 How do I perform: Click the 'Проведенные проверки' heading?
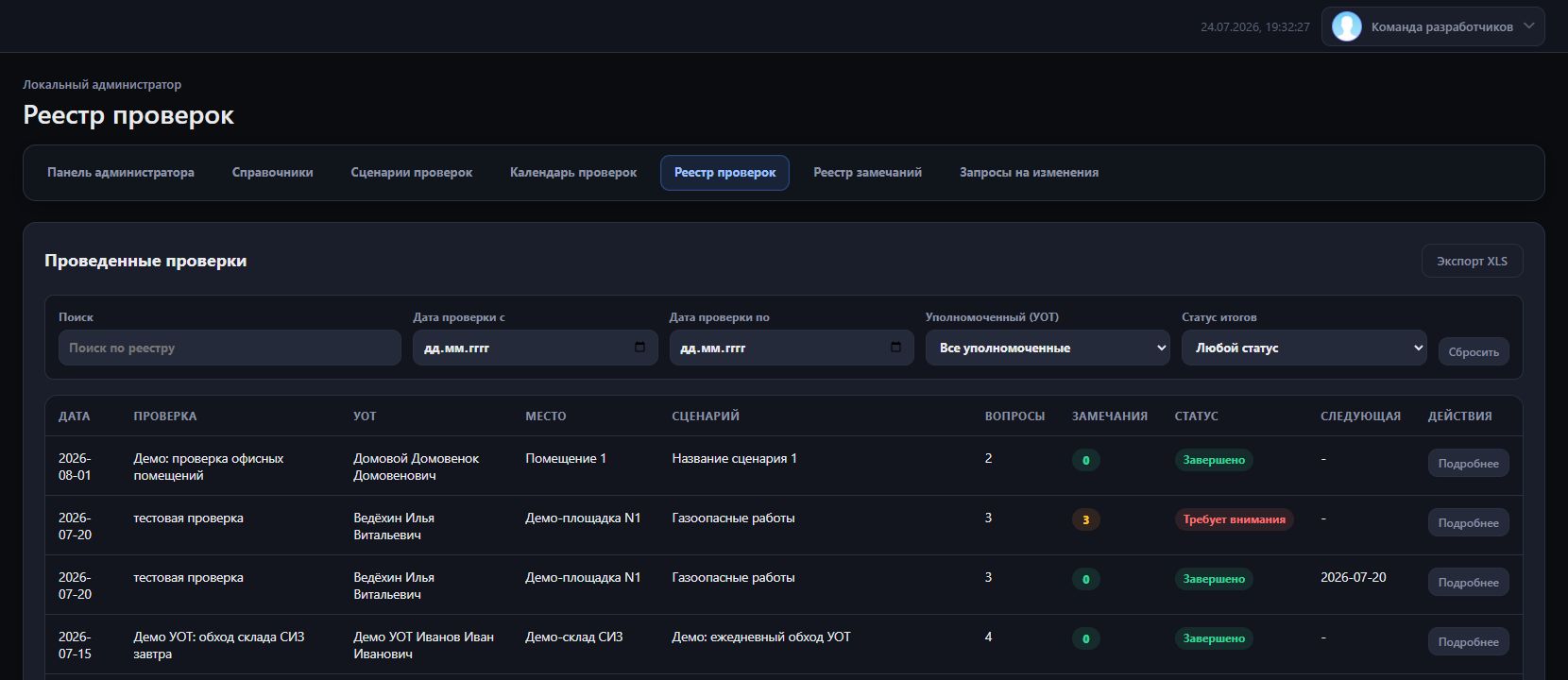tap(145, 261)
